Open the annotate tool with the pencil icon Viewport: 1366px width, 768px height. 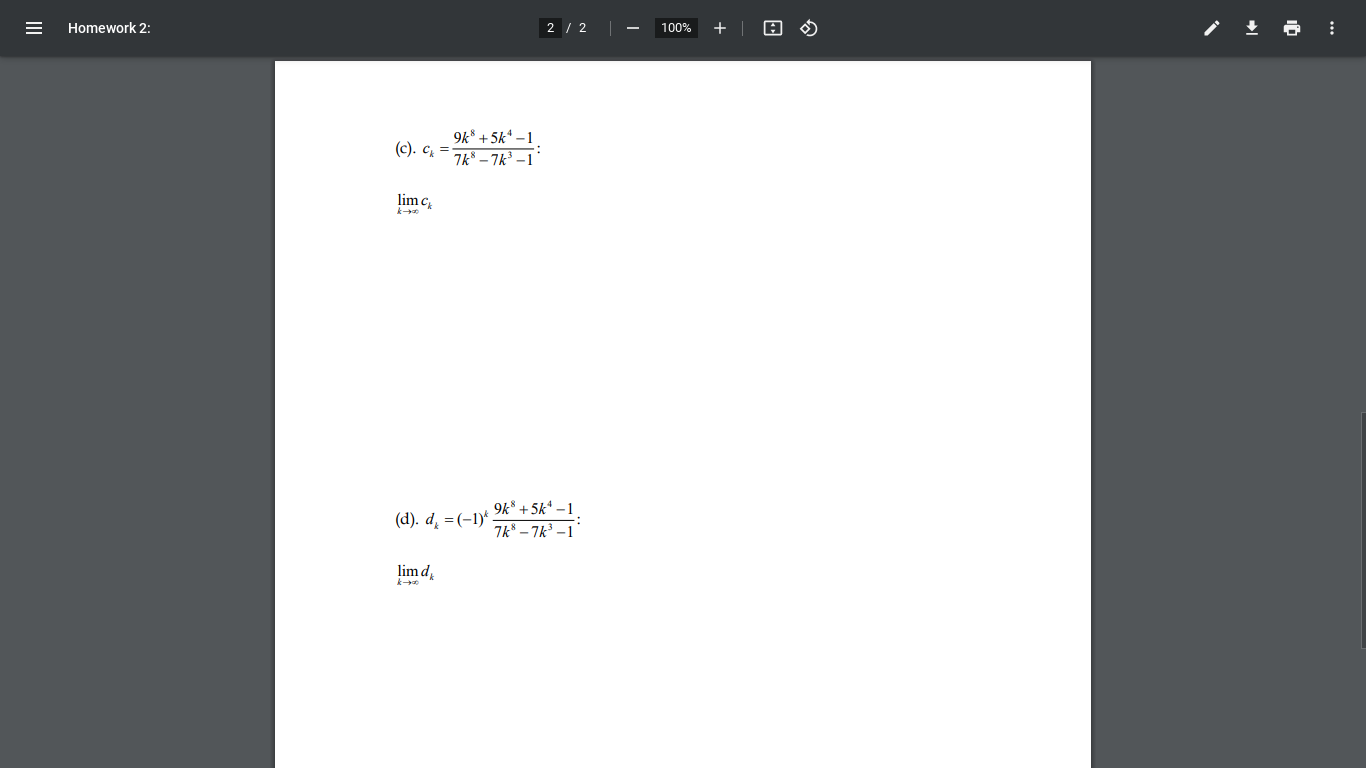[1211, 28]
